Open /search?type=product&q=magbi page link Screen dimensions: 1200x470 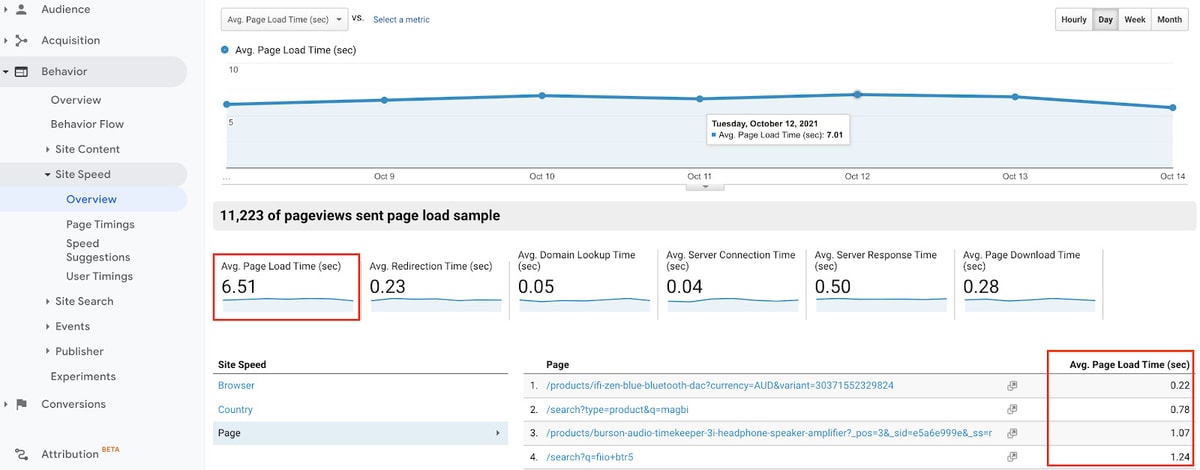[617, 409]
